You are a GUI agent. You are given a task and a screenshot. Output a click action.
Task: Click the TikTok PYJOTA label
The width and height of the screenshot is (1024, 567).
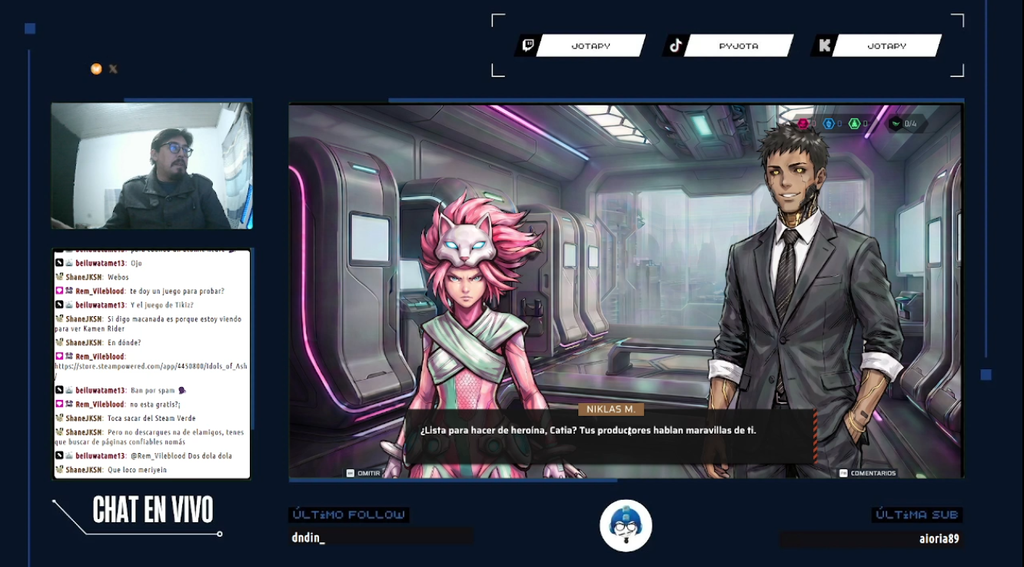tap(738, 46)
